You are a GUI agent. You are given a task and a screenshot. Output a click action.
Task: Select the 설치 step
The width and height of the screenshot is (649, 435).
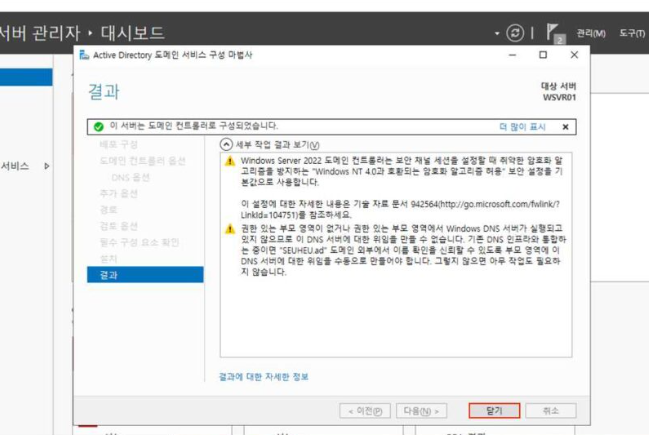(x=108, y=259)
